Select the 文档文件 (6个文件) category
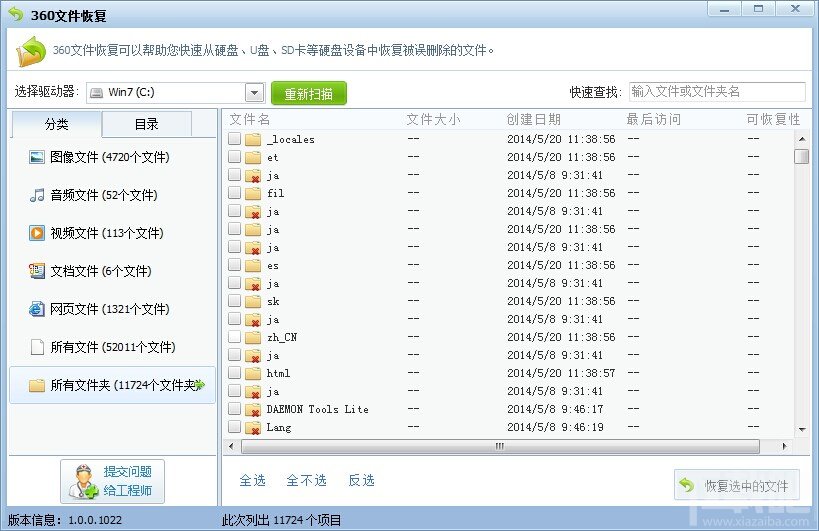Screen dimensions: 819x531 pyautogui.click(x=112, y=271)
